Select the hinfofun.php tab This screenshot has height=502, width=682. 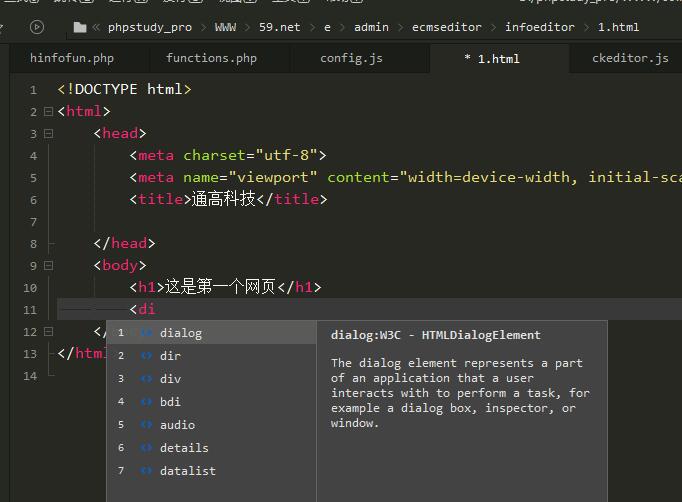(x=72, y=58)
